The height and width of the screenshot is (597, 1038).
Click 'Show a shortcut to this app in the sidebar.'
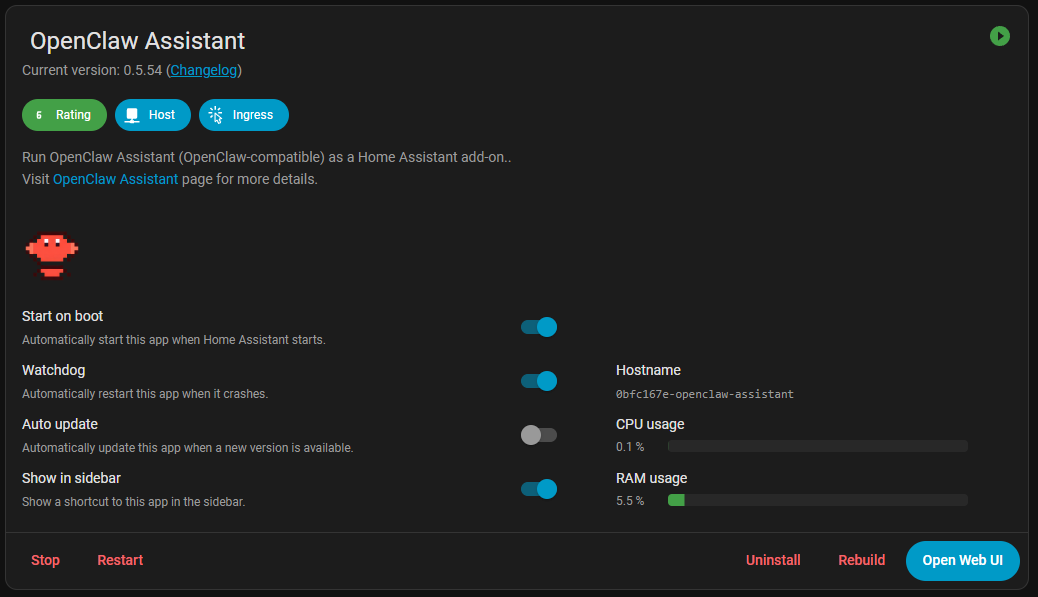134,502
